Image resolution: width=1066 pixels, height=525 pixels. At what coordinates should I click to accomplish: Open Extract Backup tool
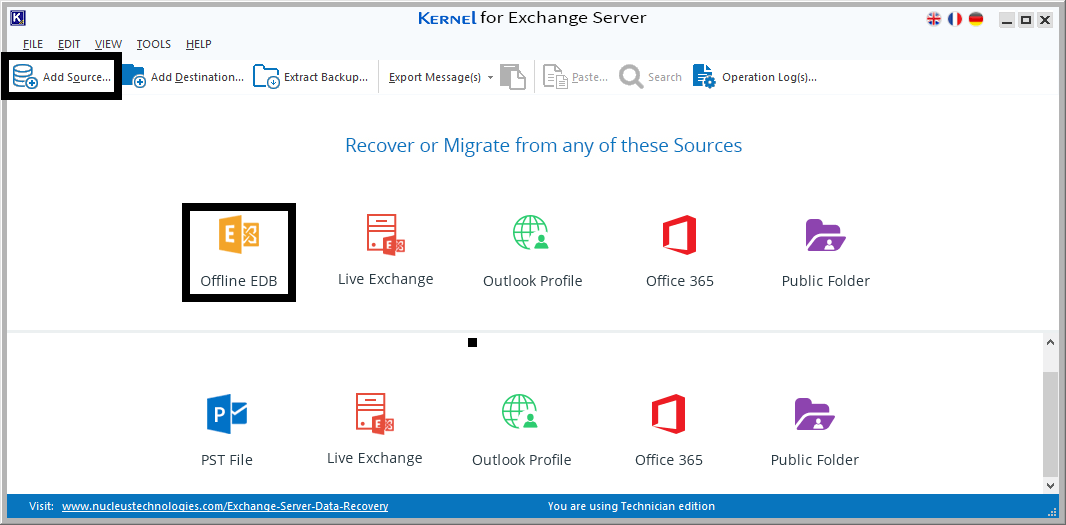point(311,77)
